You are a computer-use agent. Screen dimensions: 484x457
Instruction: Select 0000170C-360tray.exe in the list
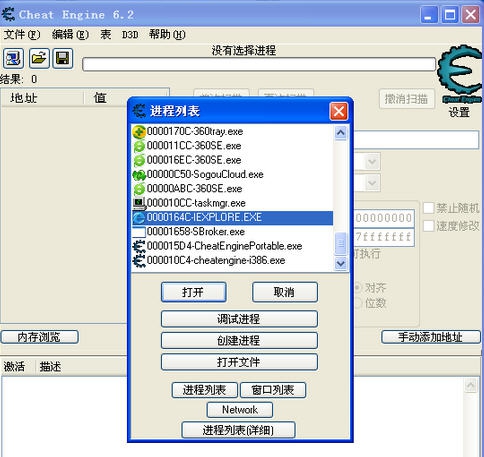point(232,132)
